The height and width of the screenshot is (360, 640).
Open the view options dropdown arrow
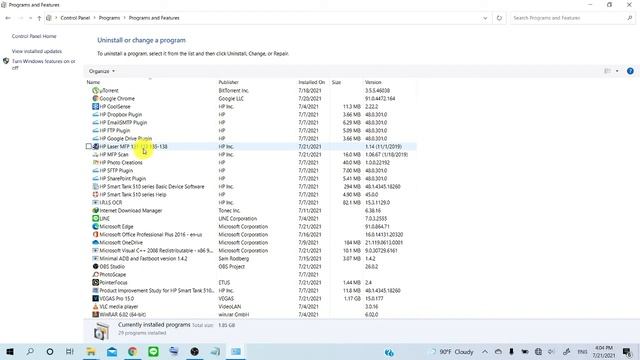tap(617, 71)
